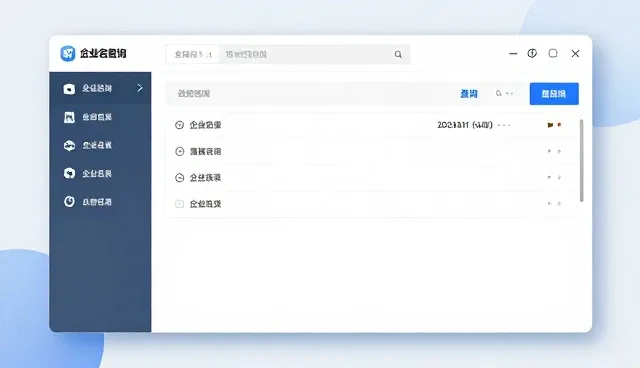
Task: Click the red marker icon on dated row
Action: coord(560,124)
